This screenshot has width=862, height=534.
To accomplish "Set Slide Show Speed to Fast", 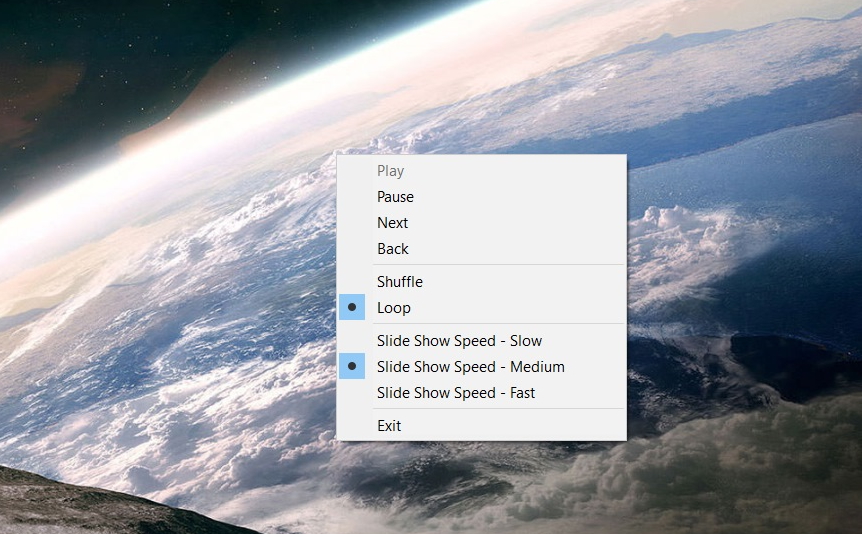I will coord(482,393).
